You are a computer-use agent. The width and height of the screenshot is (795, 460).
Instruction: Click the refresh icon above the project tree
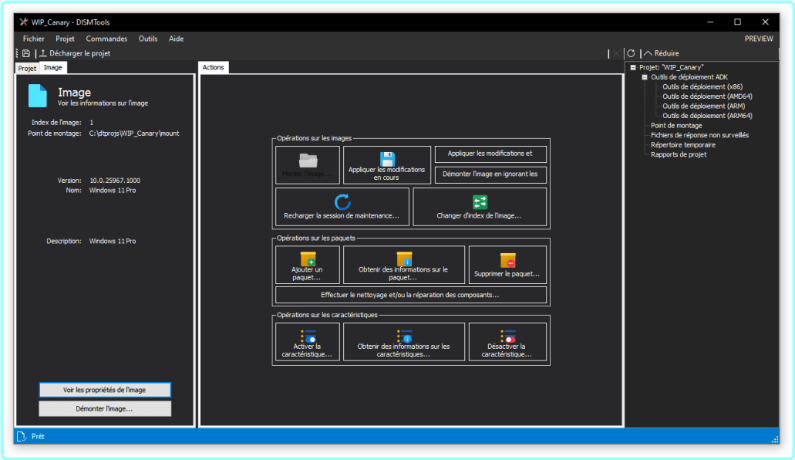pyautogui.click(x=631, y=53)
